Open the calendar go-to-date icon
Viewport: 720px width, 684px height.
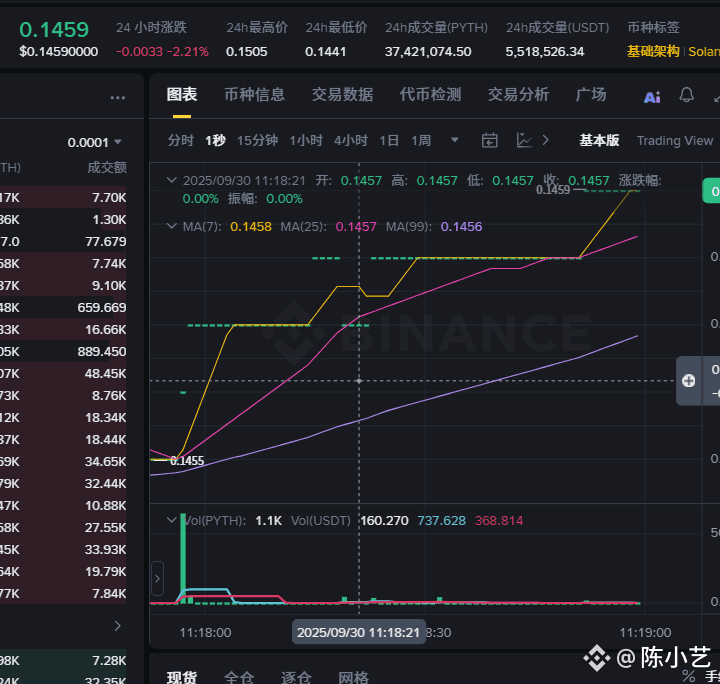point(490,141)
